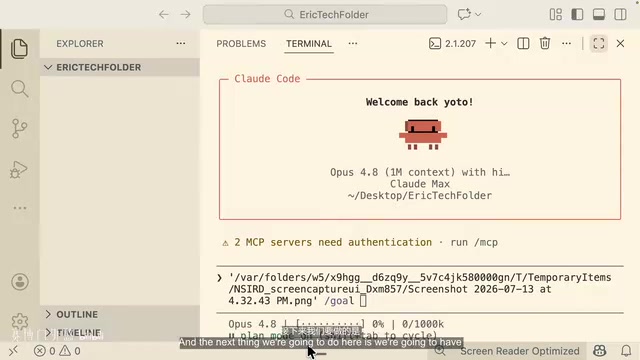640x360 pixels.
Task: Expand the TIMELINE section
Action: click(120, 332)
